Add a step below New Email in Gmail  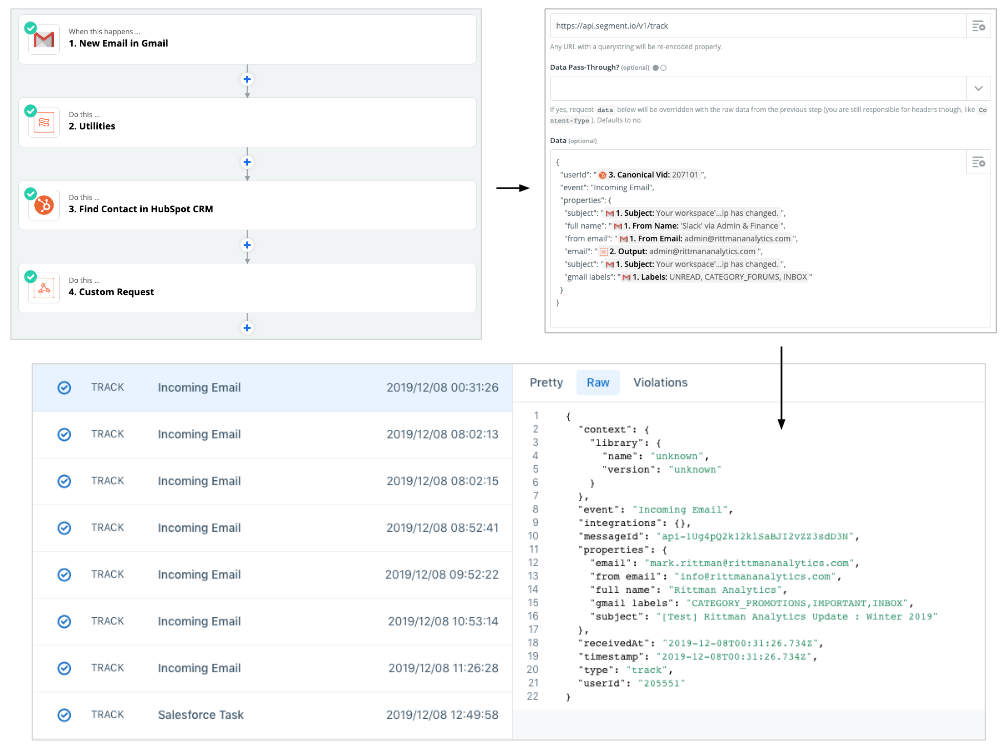pos(247,79)
